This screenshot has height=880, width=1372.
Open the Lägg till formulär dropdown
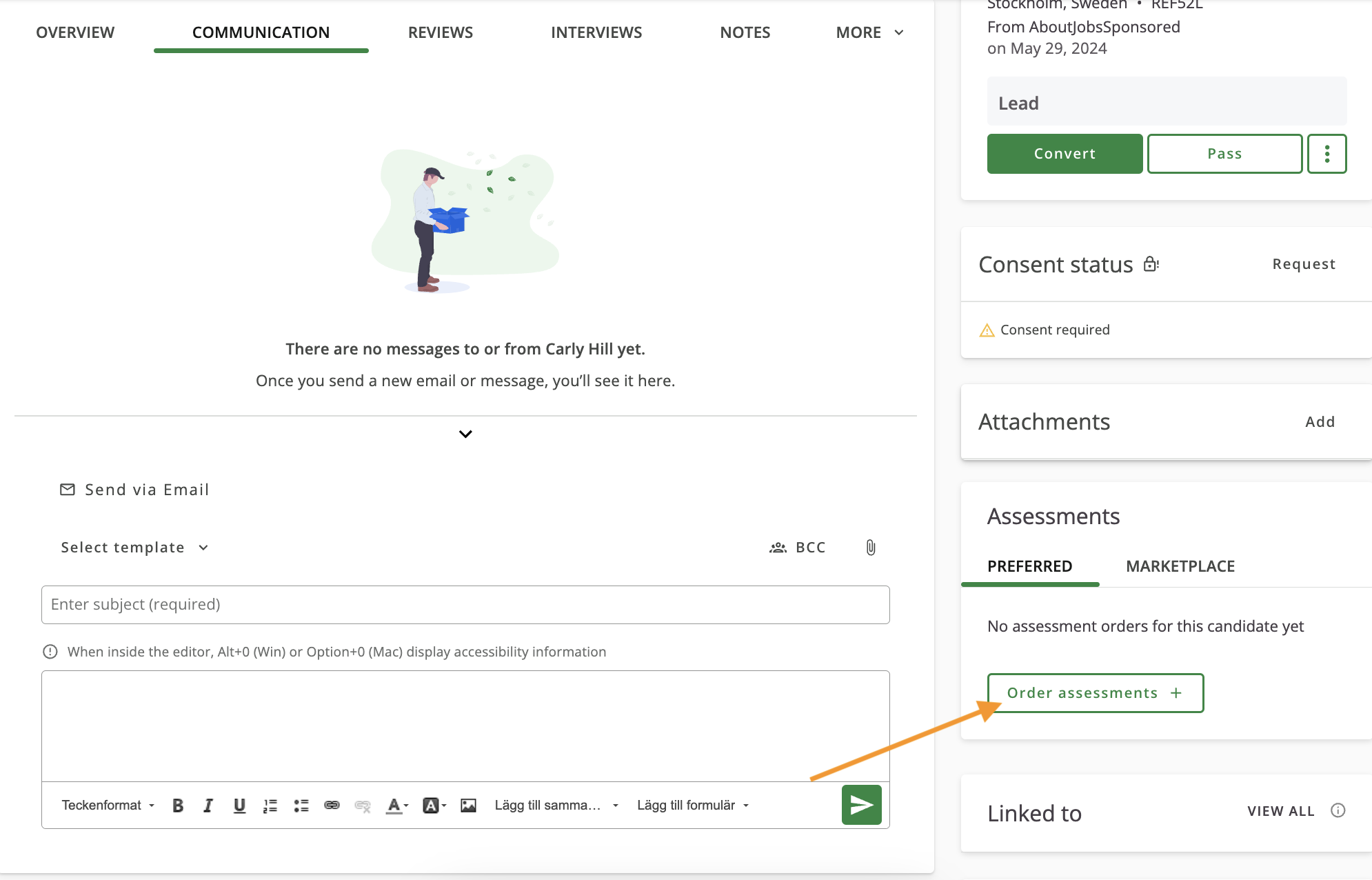[x=692, y=804]
